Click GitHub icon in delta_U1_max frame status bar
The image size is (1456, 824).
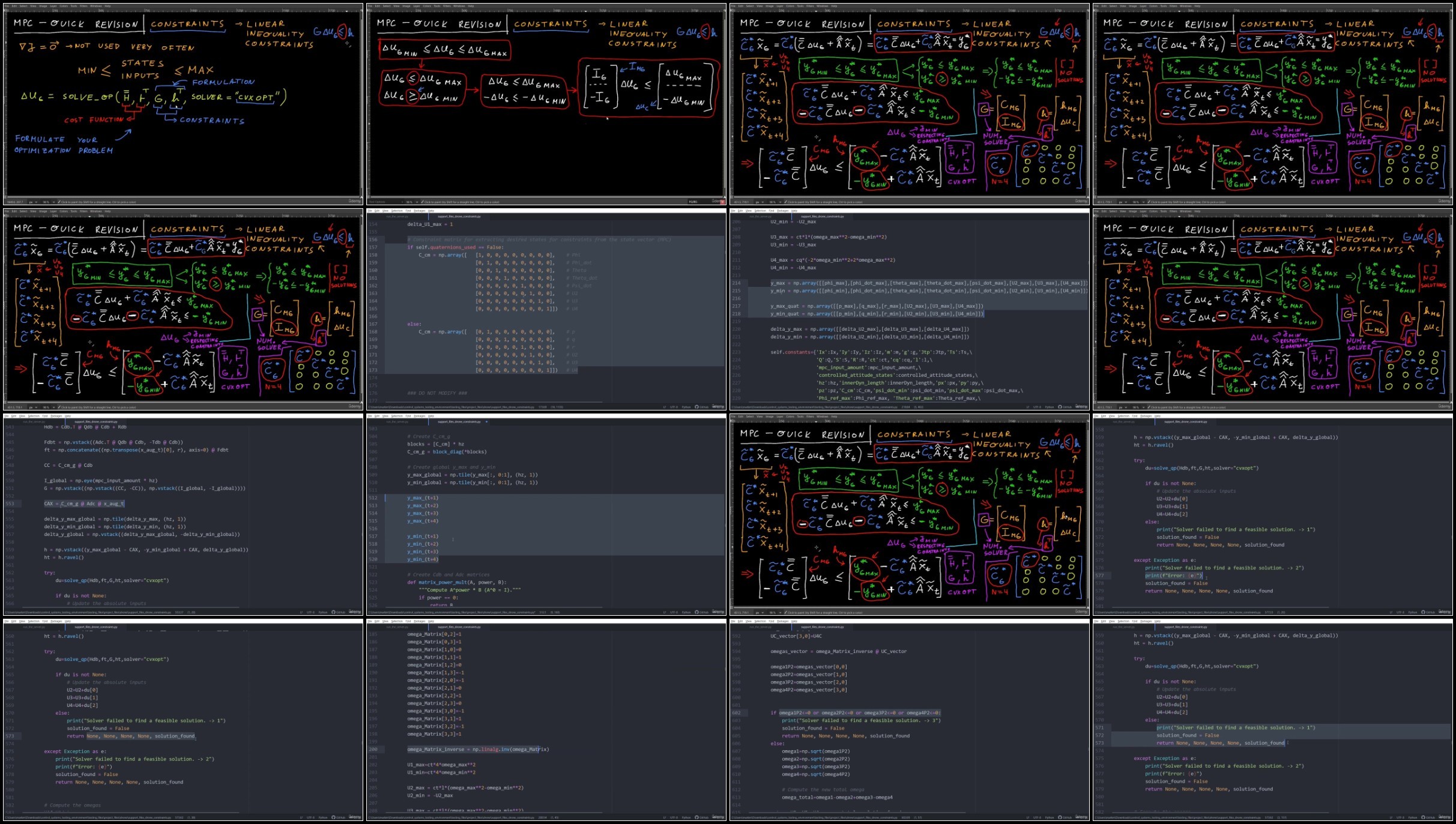tap(696, 407)
